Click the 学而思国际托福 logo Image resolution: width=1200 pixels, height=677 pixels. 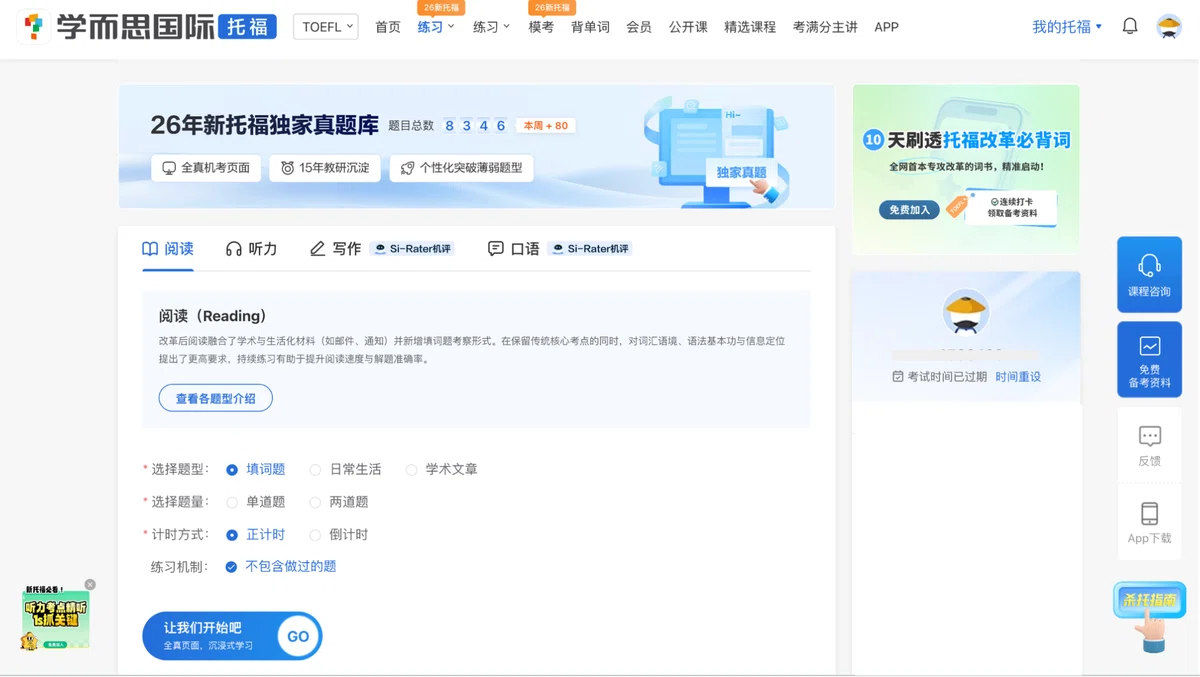(x=147, y=27)
